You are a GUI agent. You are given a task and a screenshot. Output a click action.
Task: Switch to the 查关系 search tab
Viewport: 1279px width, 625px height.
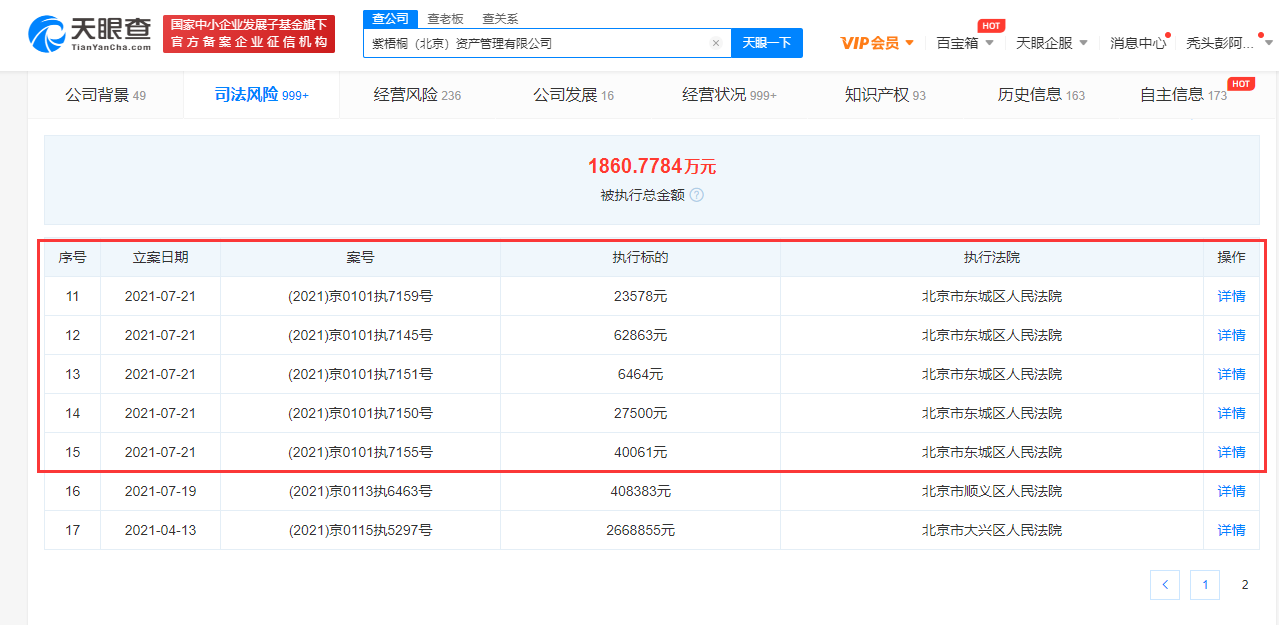click(x=500, y=19)
